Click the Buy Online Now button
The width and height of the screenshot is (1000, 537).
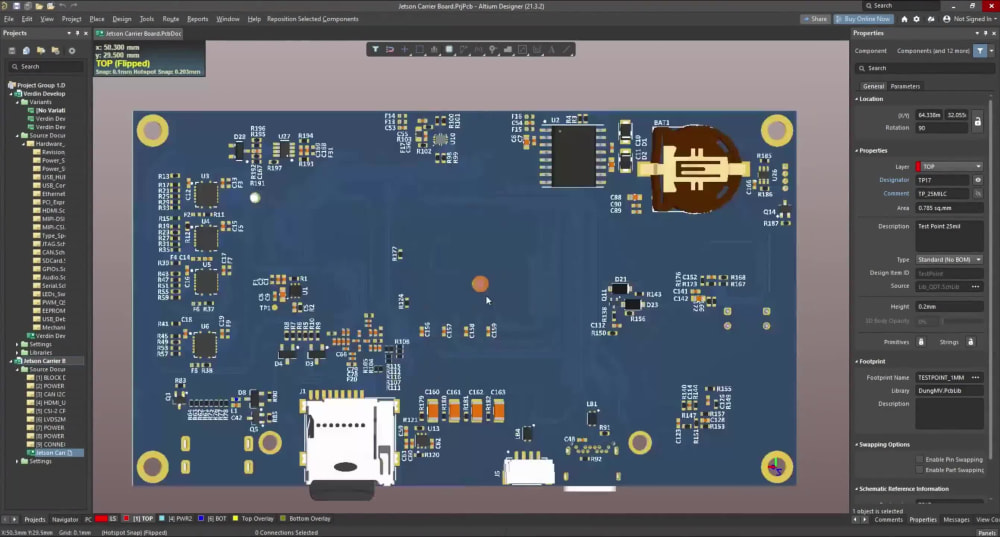click(863, 19)
